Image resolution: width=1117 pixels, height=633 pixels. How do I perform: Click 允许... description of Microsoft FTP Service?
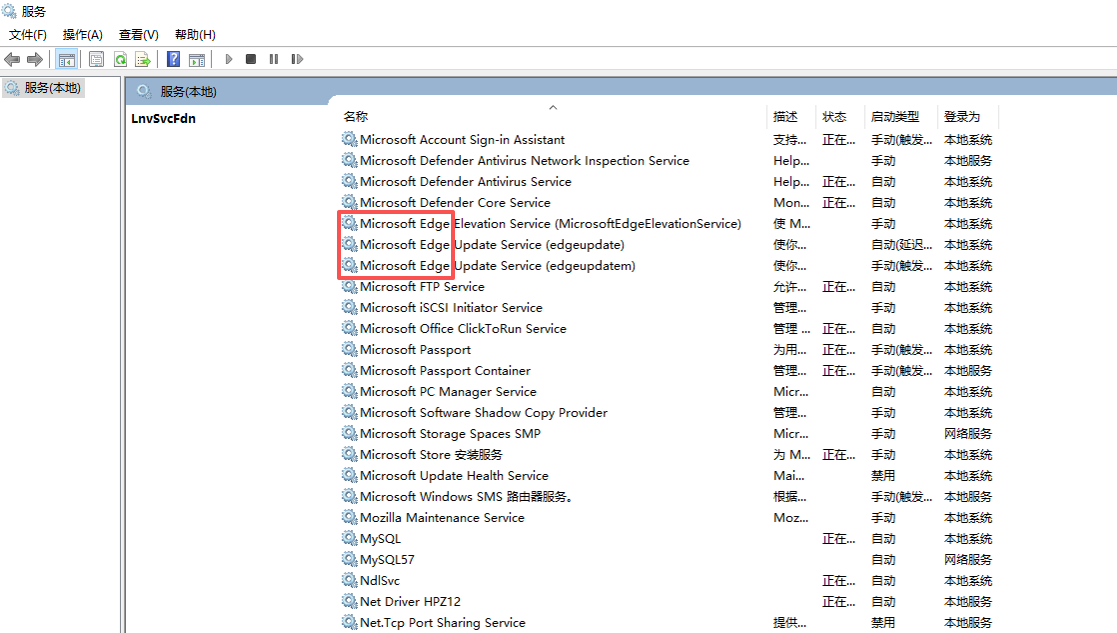790,287
